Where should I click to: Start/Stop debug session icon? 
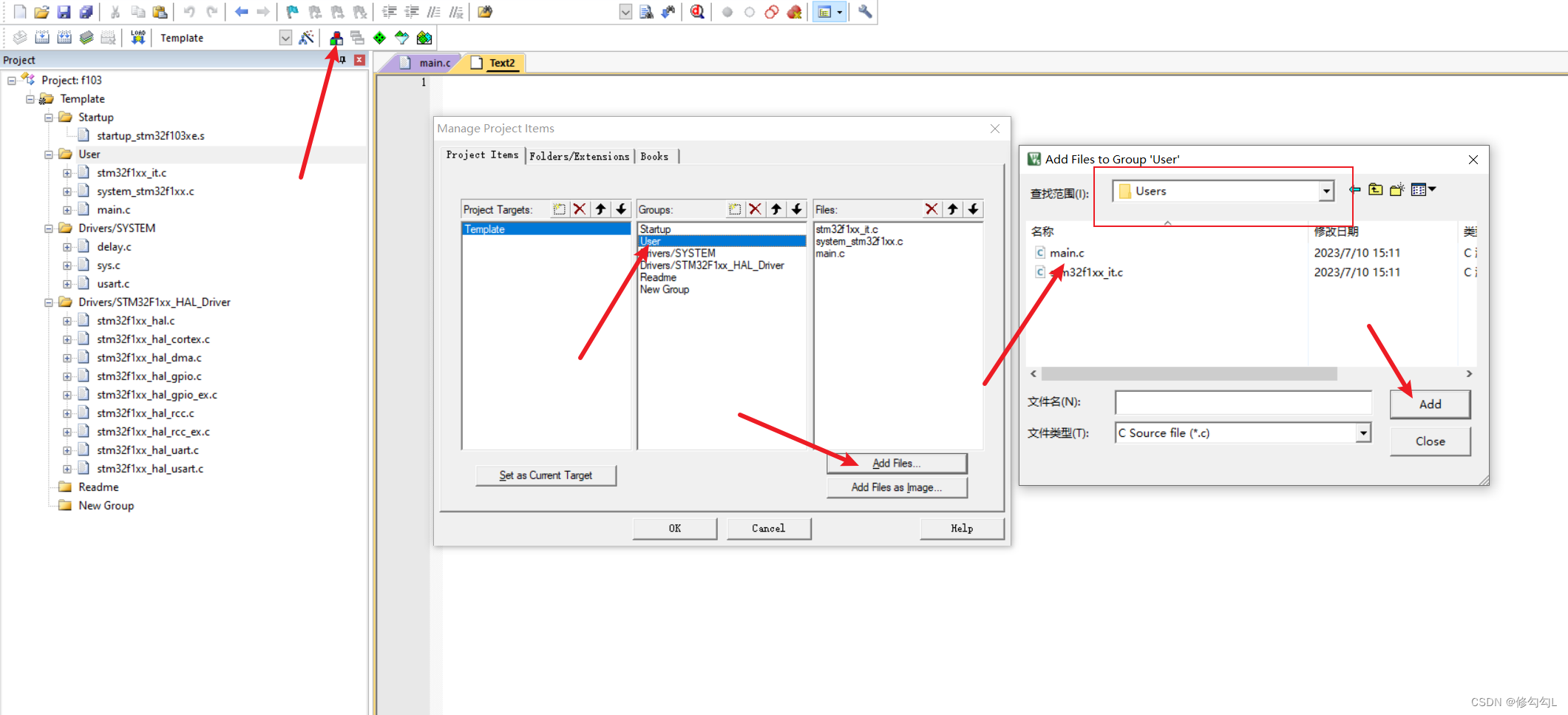(697, 12)
